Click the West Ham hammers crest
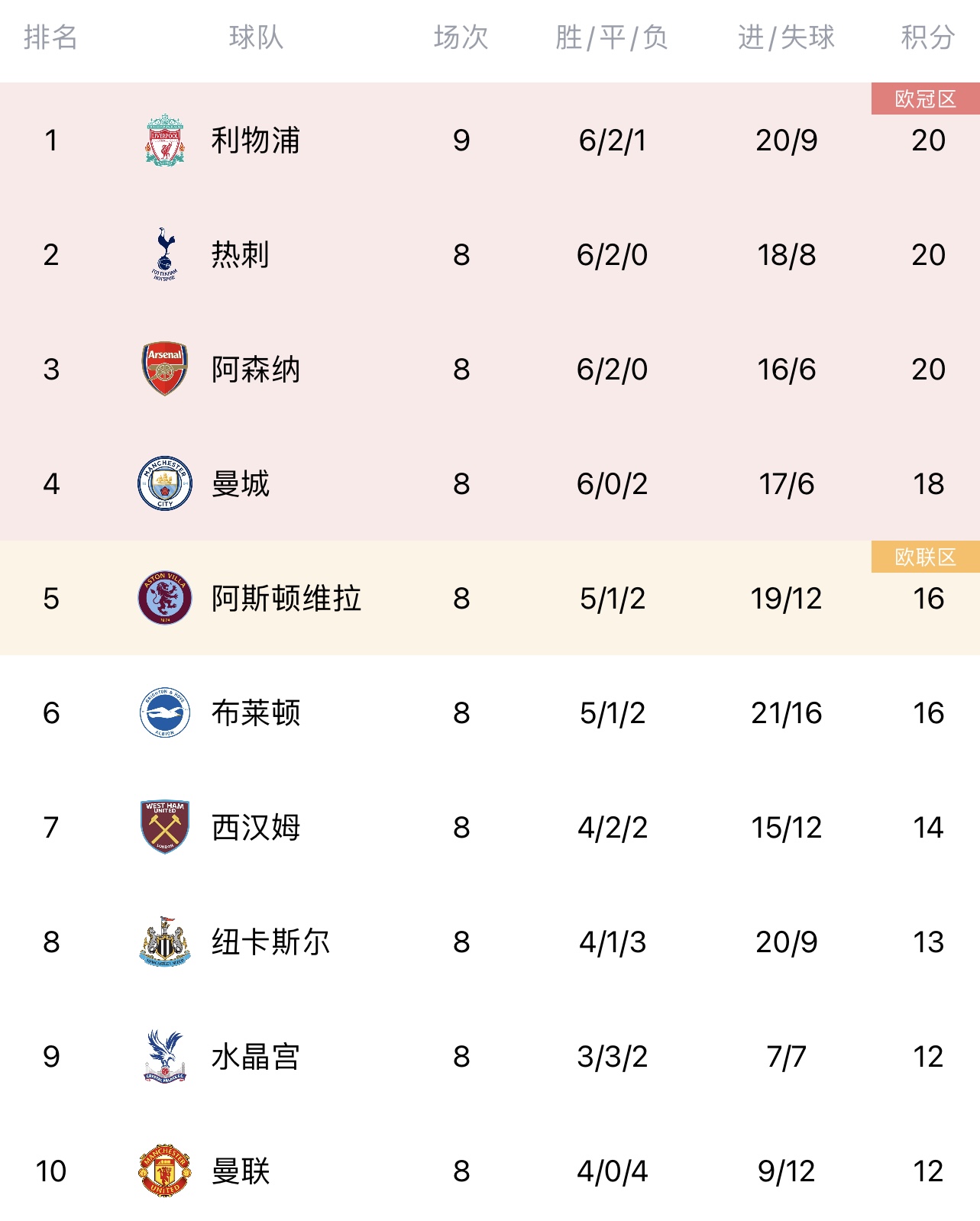Screen dimensions: 980x1221 165,827
